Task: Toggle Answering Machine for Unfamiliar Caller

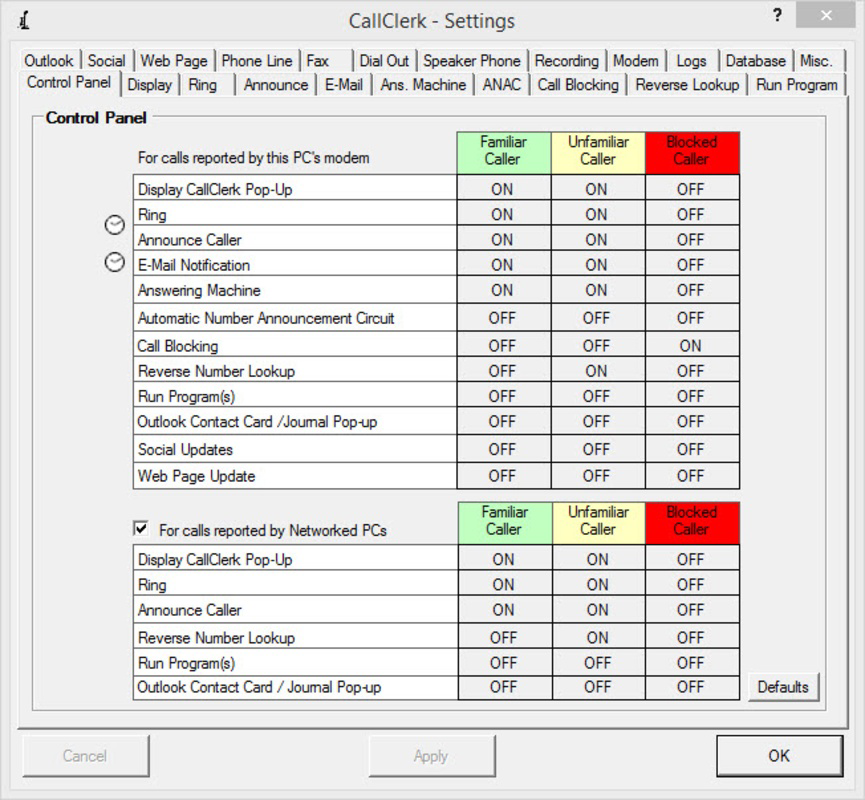Action: coord(597,291)
